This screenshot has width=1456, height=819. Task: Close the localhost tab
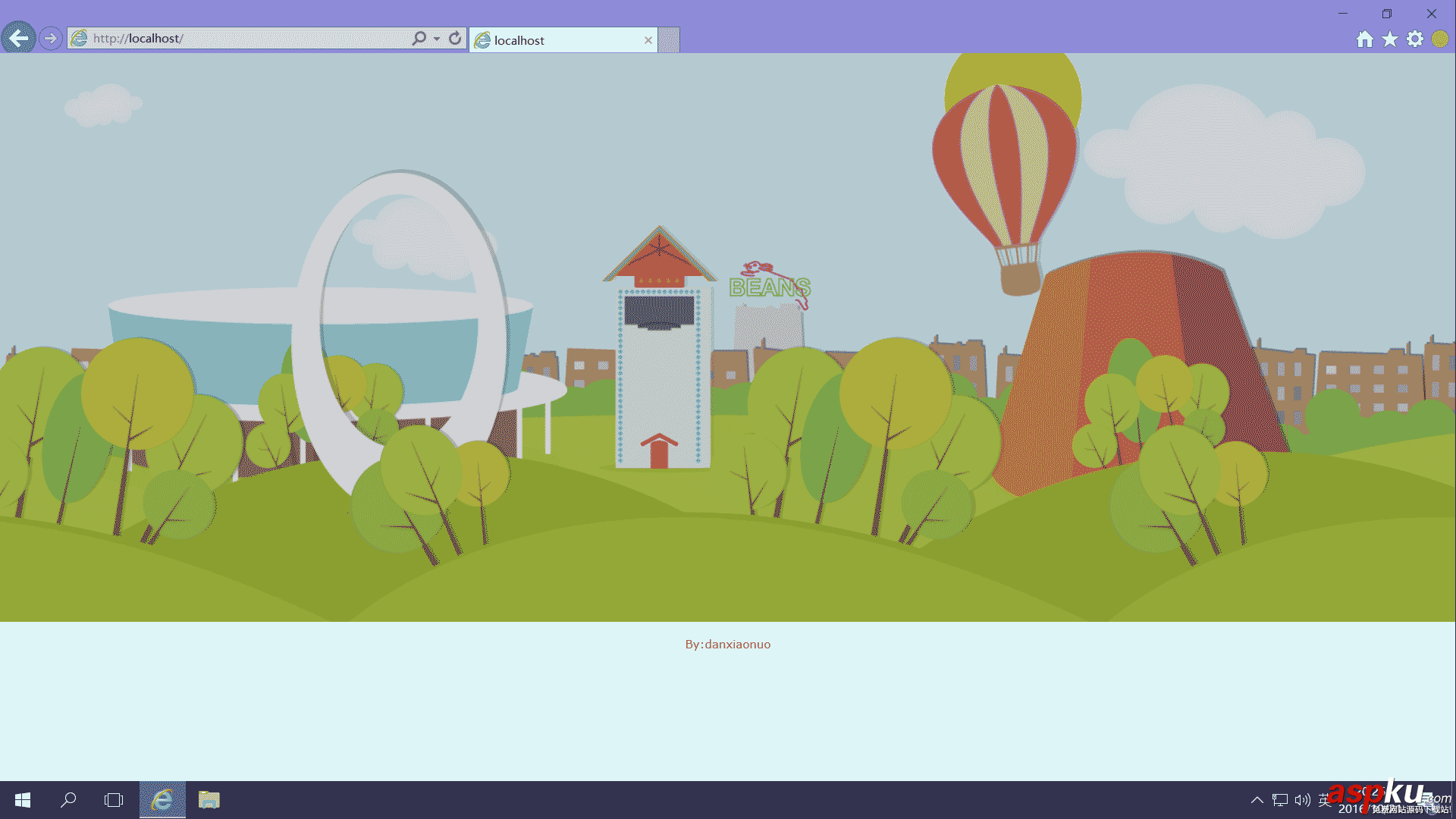click(x=648, y=40)
